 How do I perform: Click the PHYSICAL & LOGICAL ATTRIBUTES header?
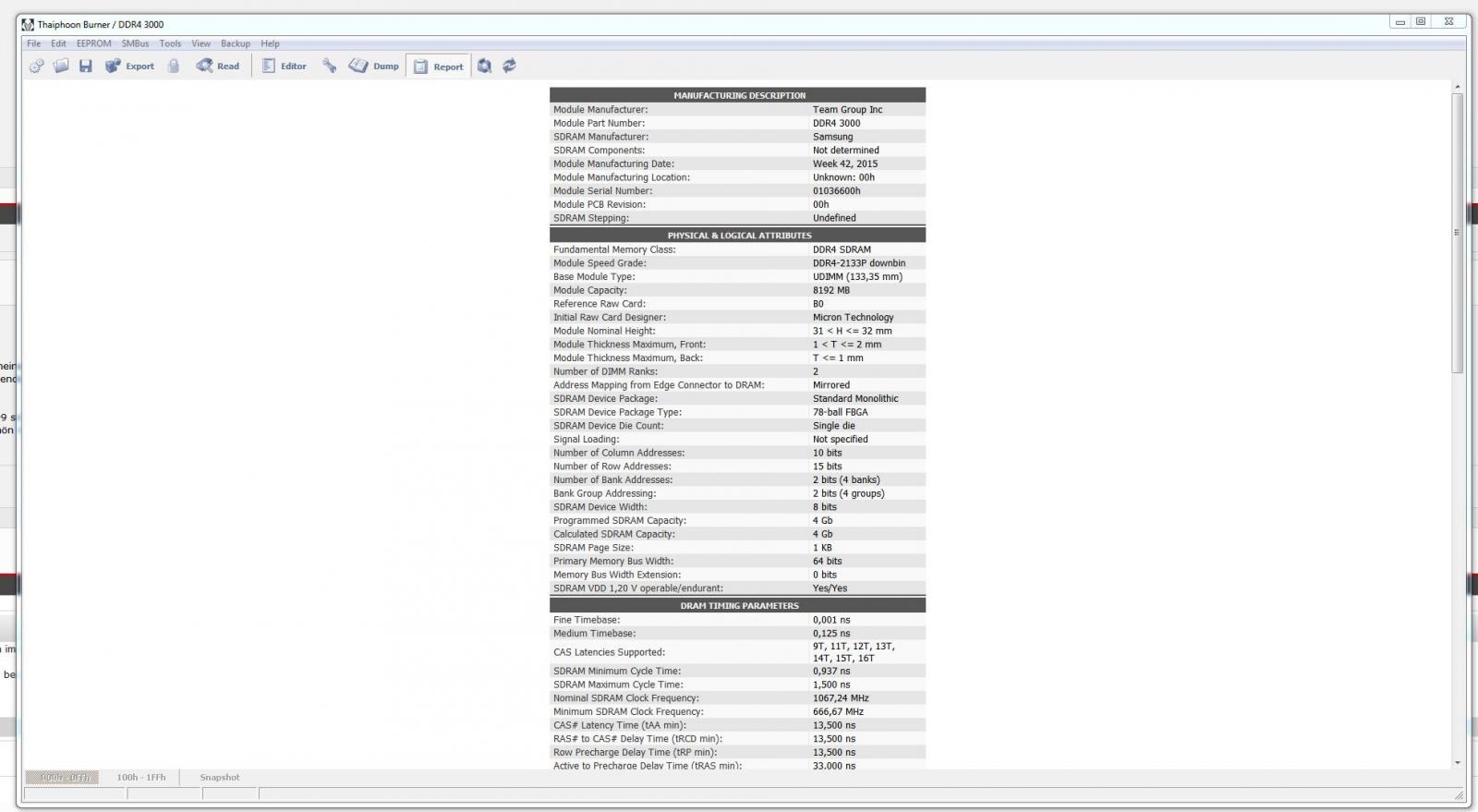tap(738, 235)
